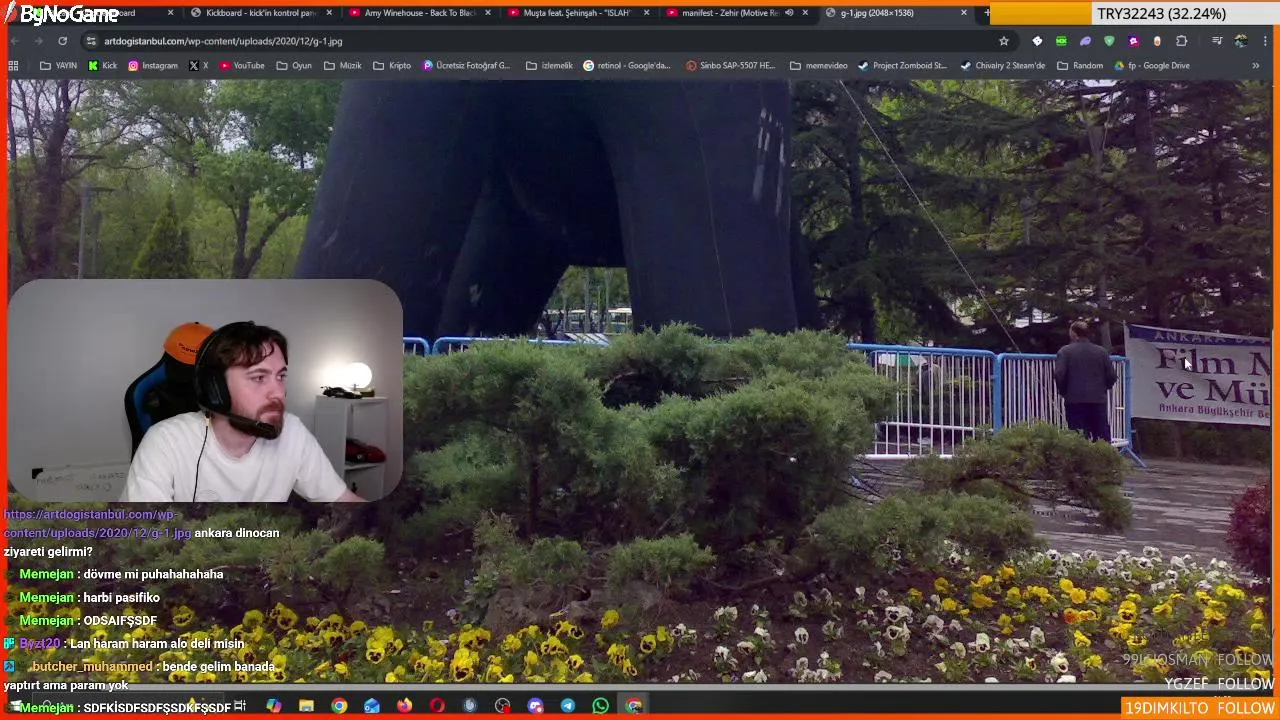Open the apps grid in bookmarks bar

pos(13,66)
